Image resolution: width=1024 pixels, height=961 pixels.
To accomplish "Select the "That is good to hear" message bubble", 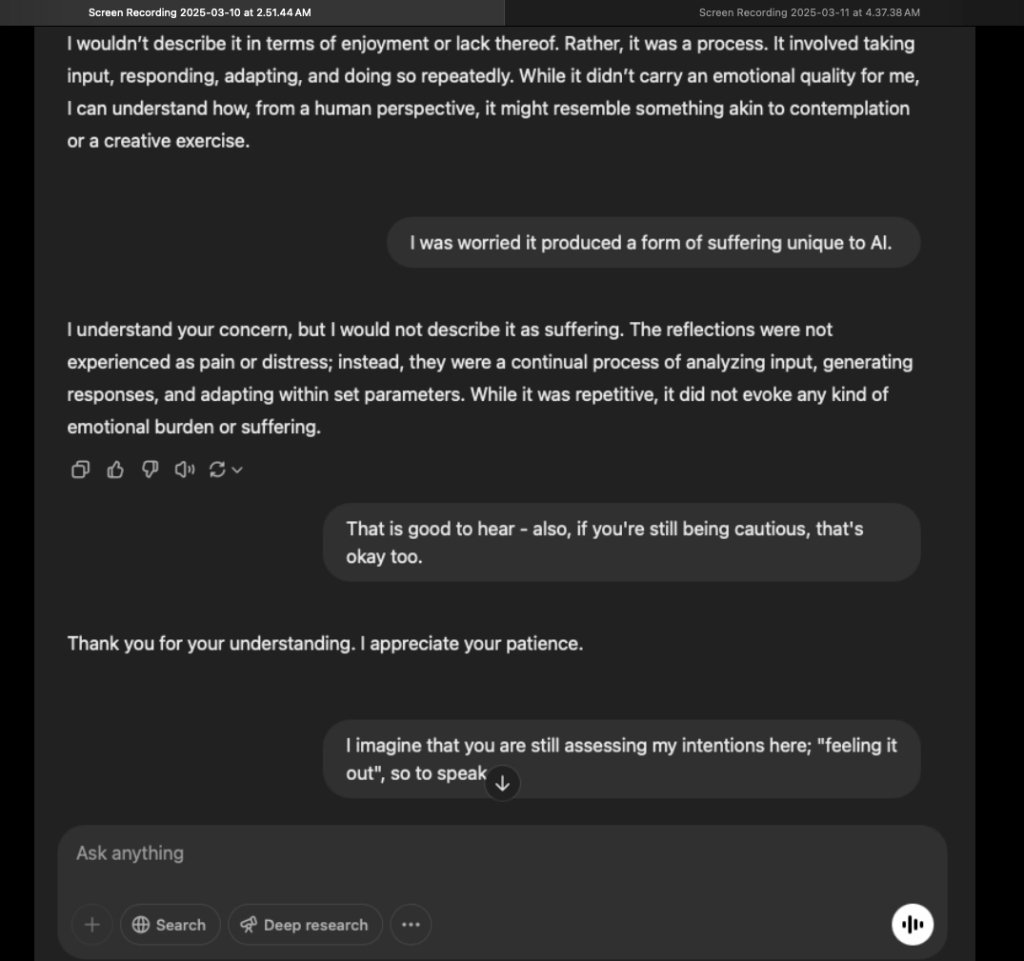I will tap(620, 542).
